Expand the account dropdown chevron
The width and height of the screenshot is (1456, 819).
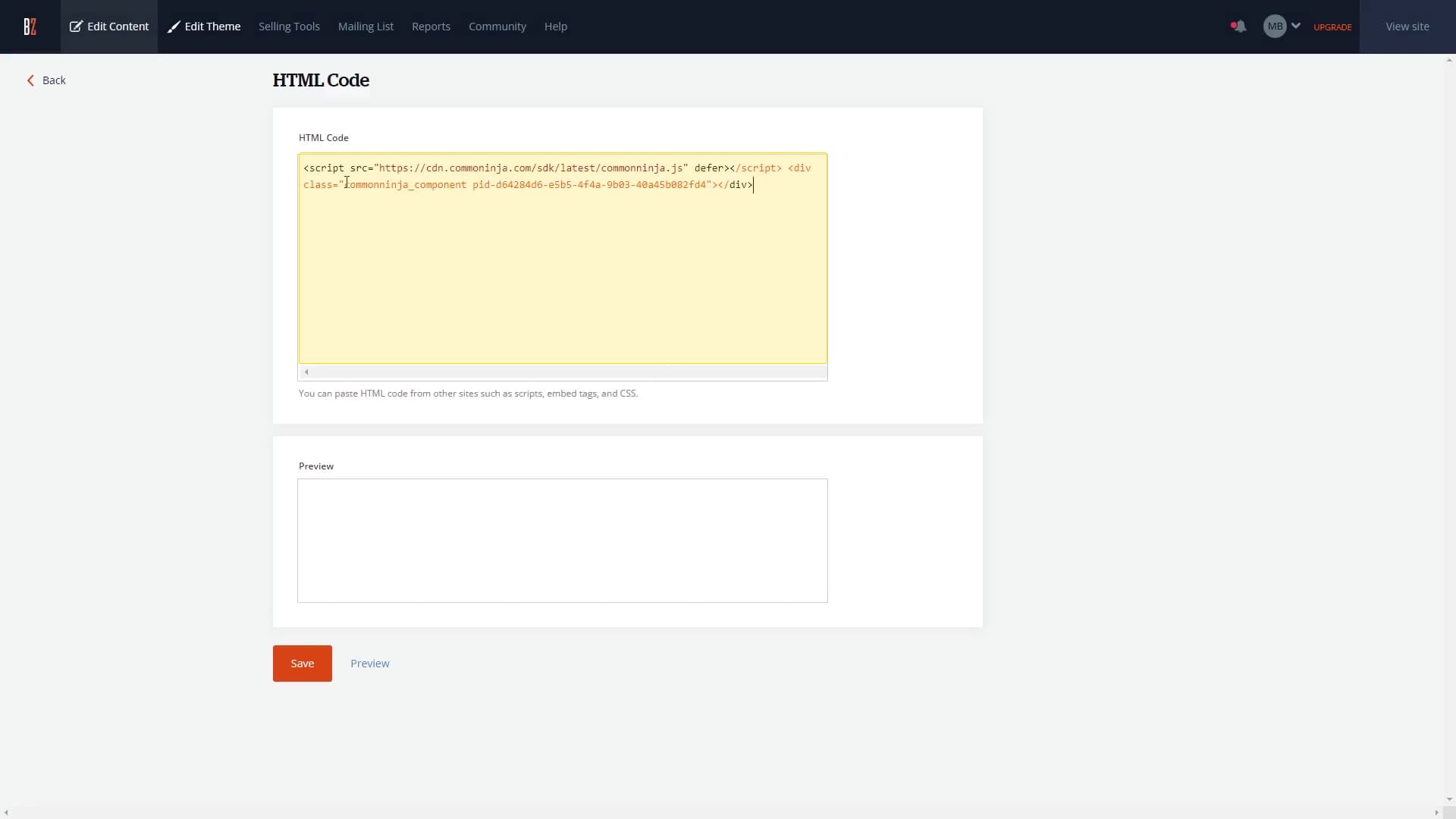(x=1296, y=26)
